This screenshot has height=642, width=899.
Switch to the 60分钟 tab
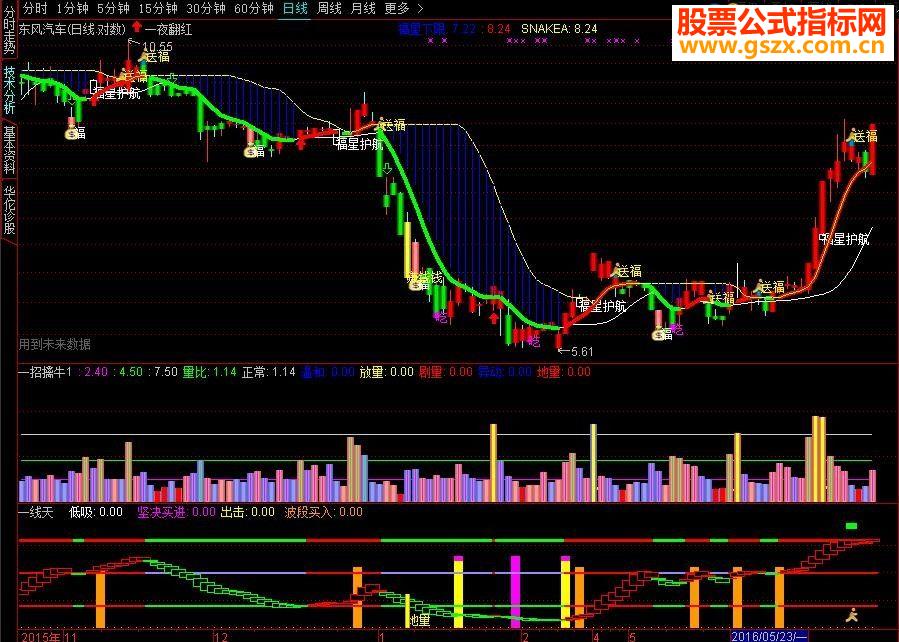tap(254, 9)
